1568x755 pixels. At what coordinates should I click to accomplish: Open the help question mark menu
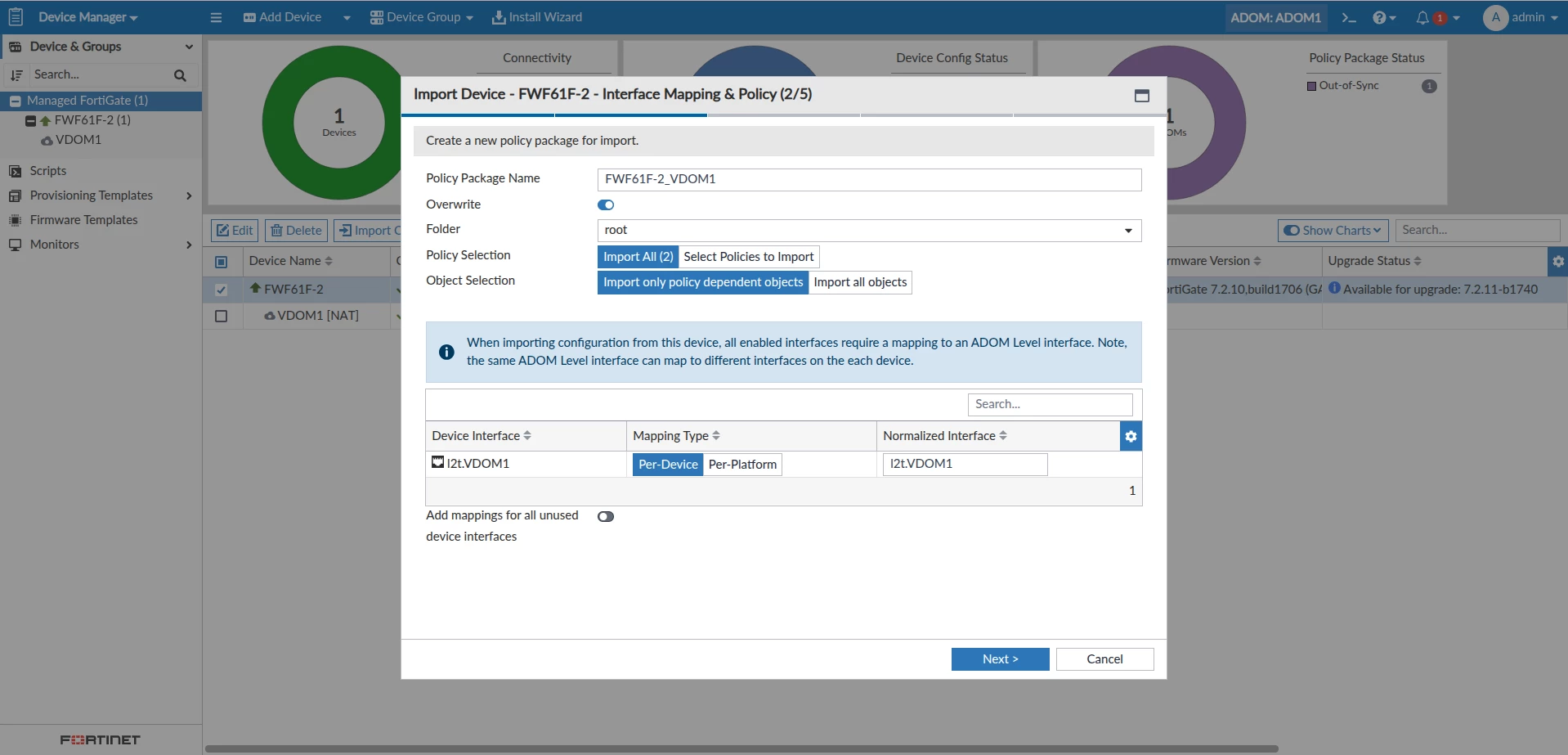pos(1384,17)
